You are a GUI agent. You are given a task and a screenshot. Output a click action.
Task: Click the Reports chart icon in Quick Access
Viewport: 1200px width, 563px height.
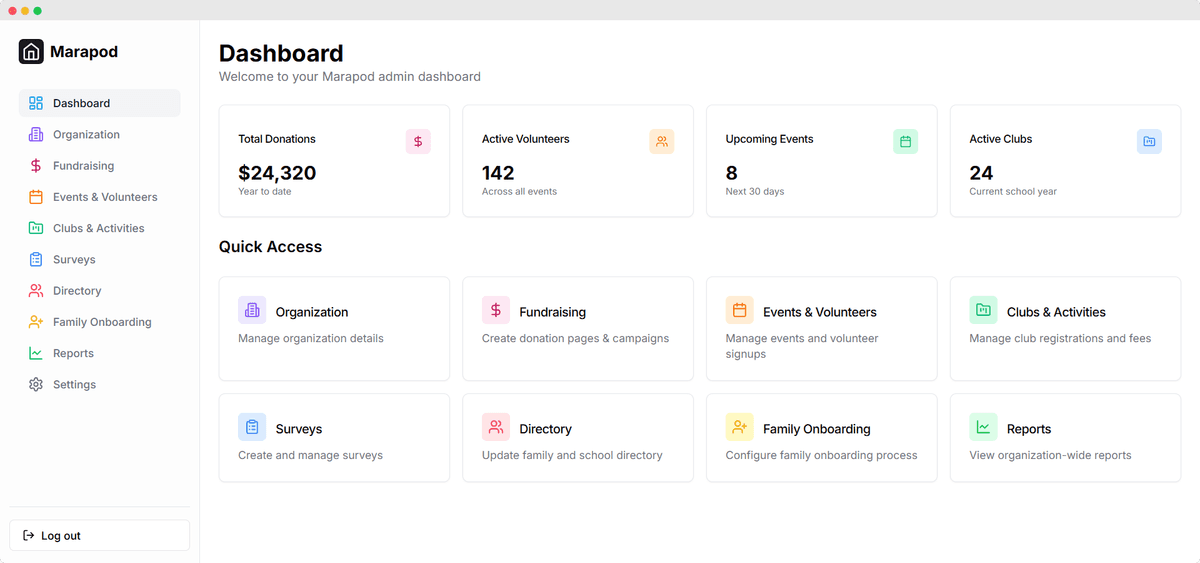tap(983, 428)
